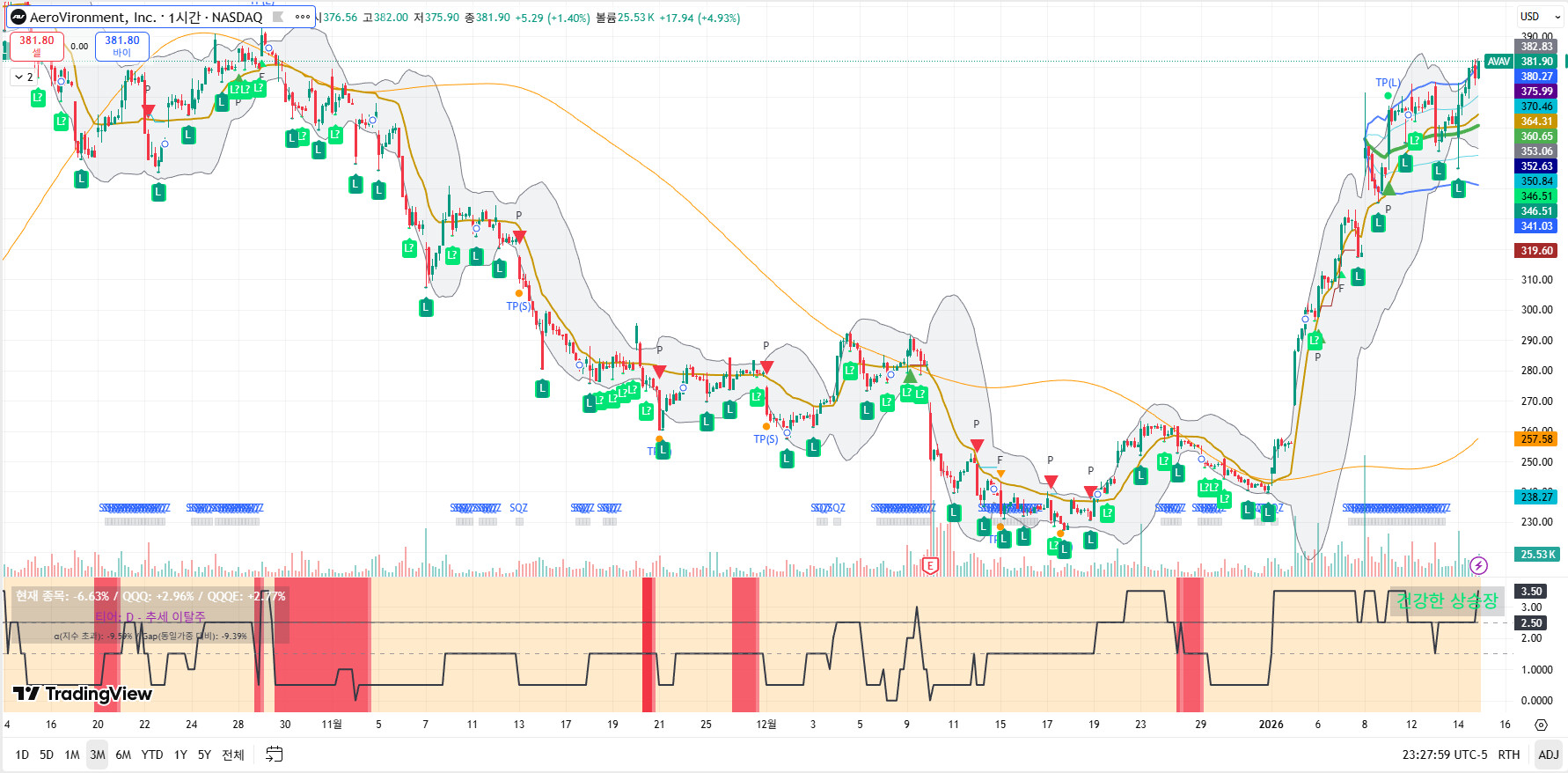Click the 건강한 상승장 status label
Image resolution: width=1568 pixels, height=773 pixels.
tap(1447, 600)
